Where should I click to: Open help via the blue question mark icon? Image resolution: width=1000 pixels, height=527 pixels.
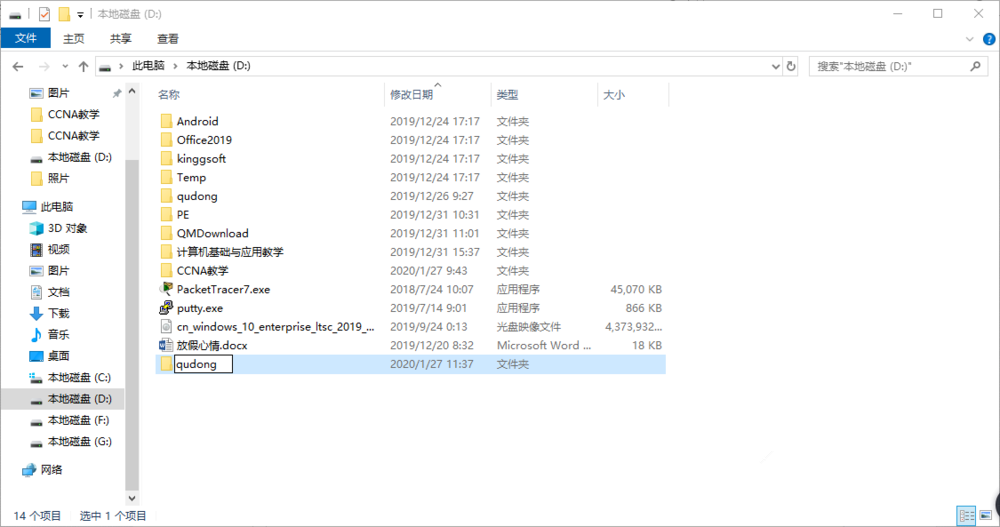tap(987, 39)
